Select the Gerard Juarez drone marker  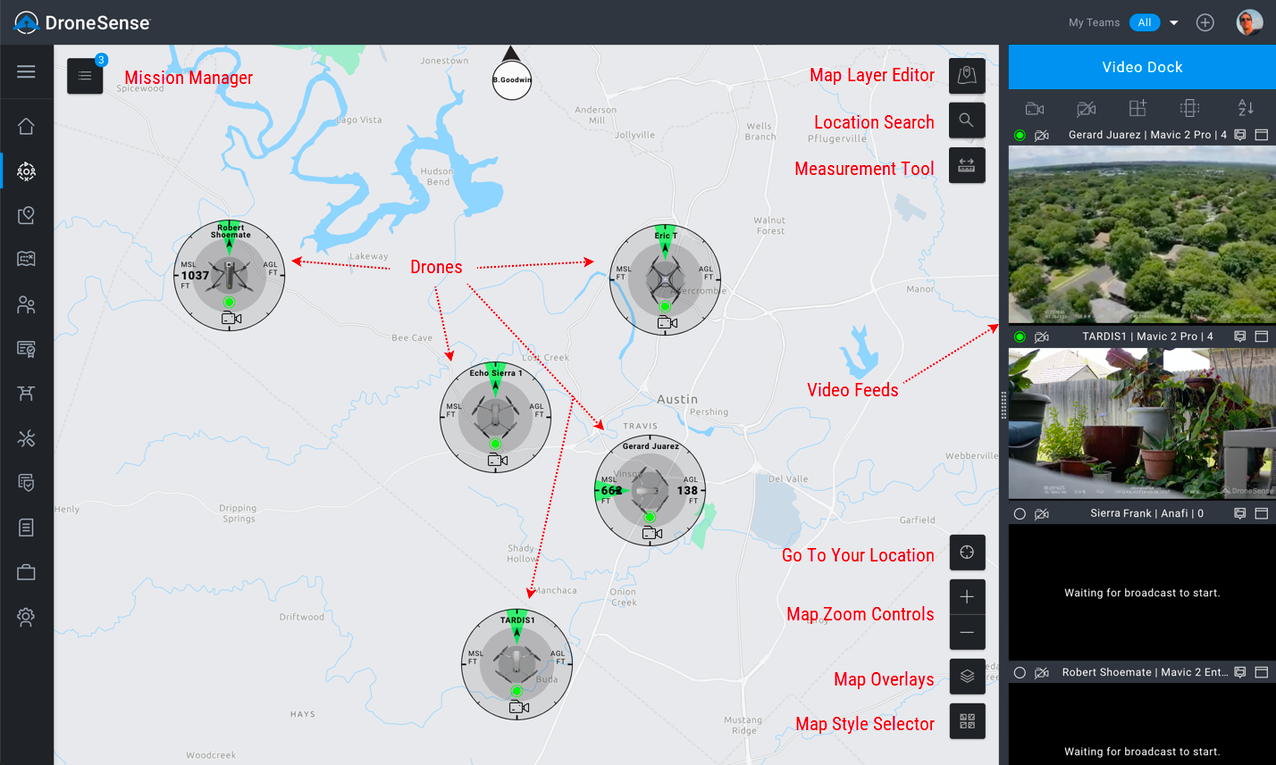coord(650,490)
